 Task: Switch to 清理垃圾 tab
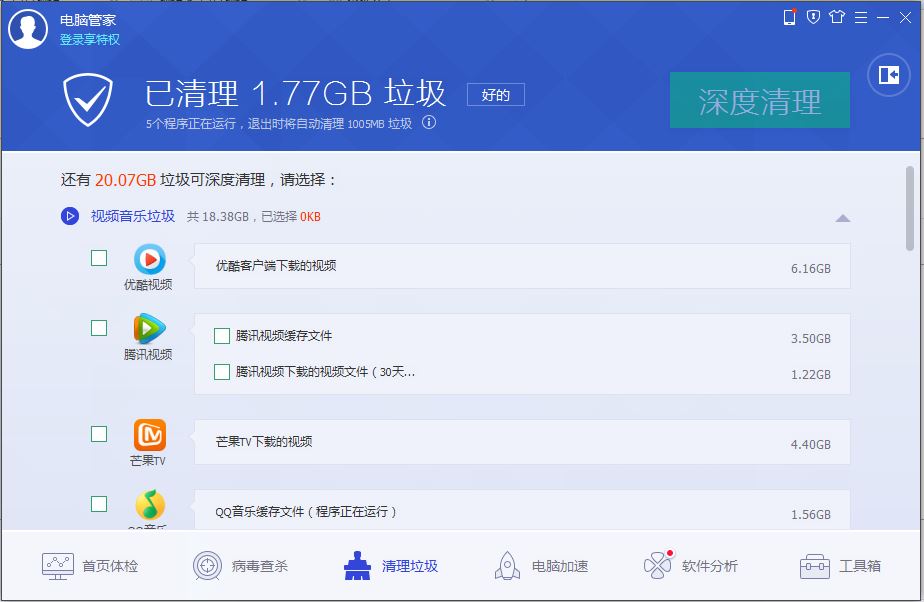pos(391,566)
